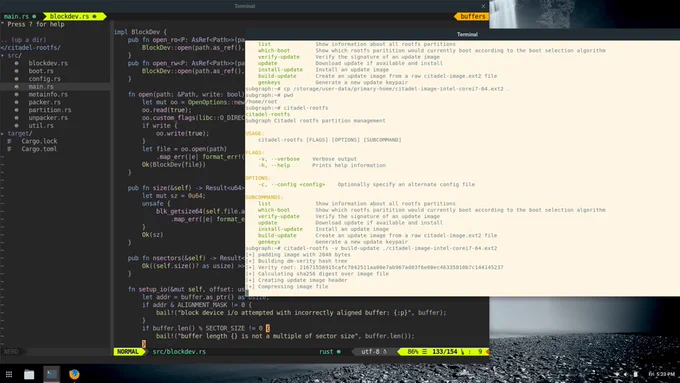Click the file marker icon beside Cargo.lock

[x=9, y=141]
